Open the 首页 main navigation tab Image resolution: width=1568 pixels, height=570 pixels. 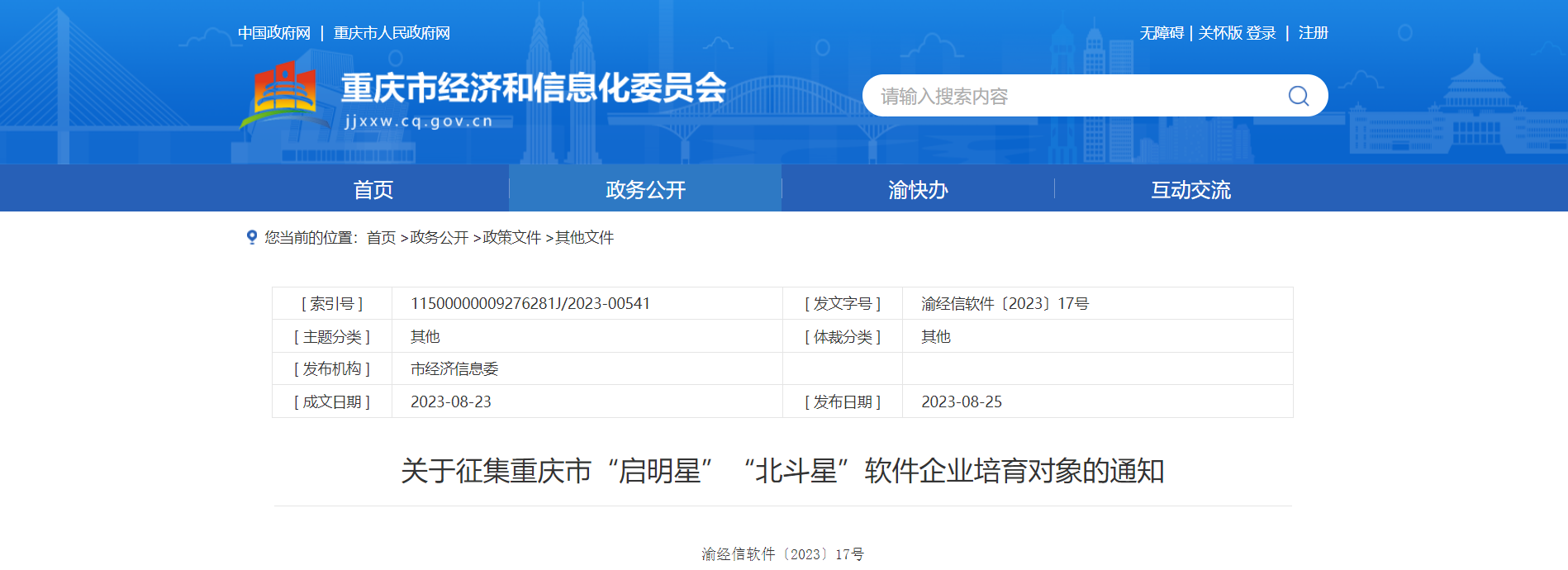(373, 190)
